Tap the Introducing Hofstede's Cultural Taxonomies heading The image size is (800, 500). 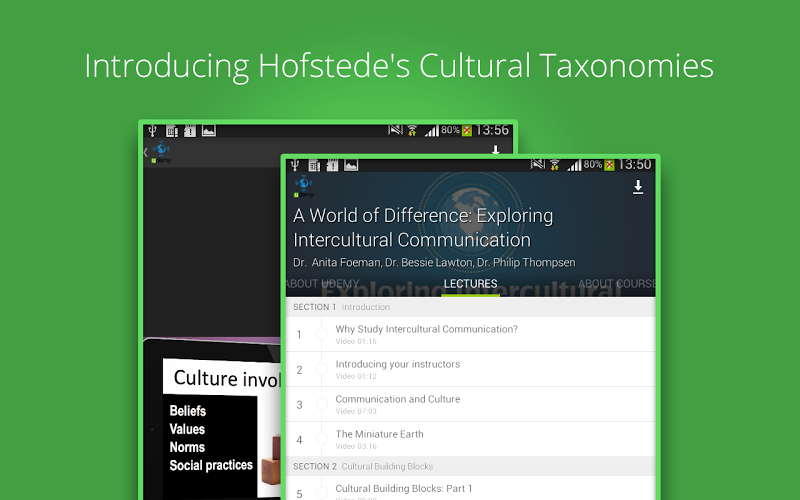click(399, 66)
